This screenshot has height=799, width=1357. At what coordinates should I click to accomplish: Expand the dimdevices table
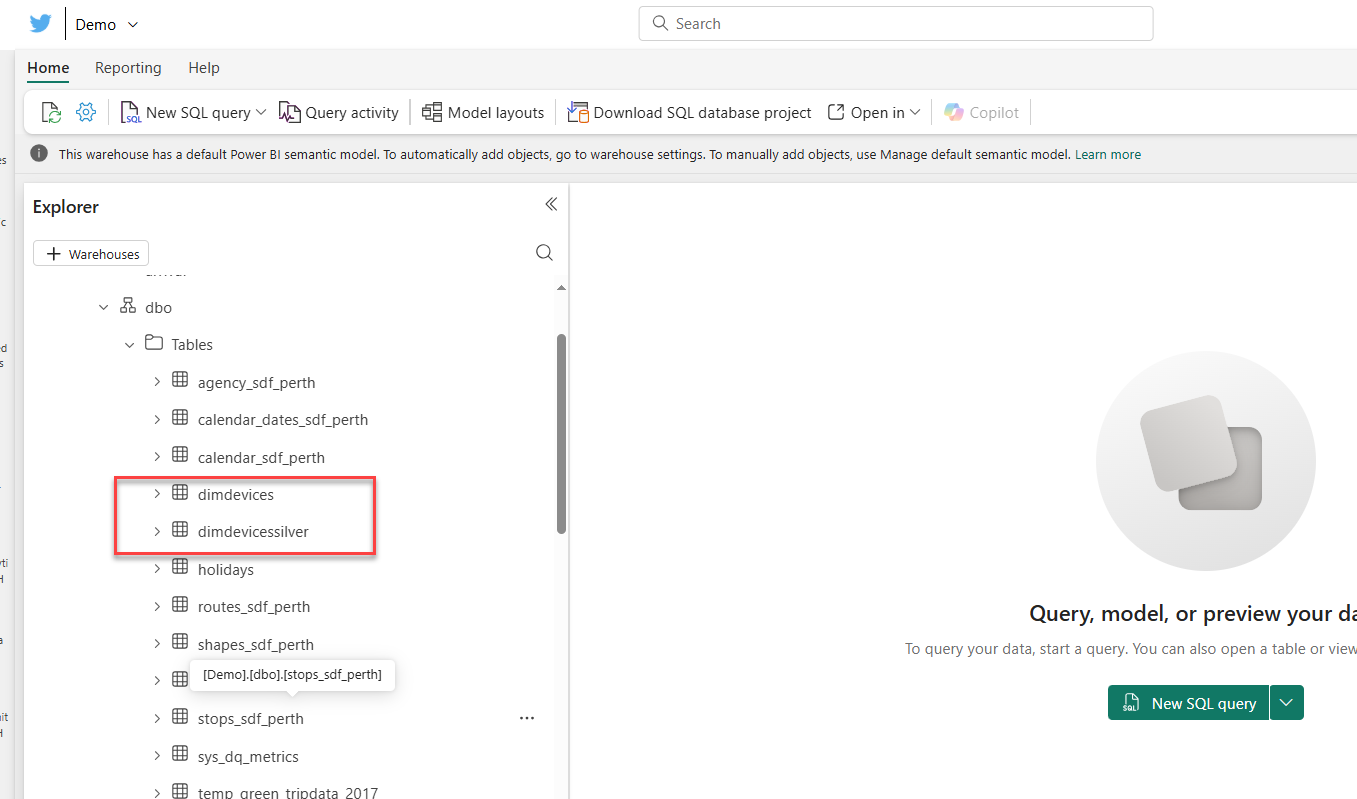point(157,494)
